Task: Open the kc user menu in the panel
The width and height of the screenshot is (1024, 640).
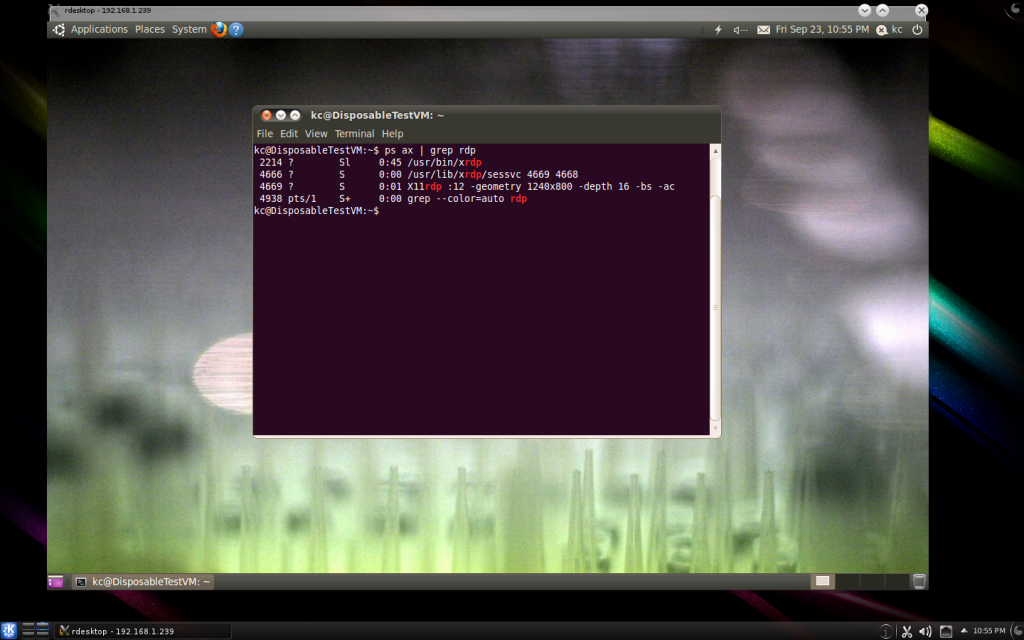Action: (x=890, y=30)
